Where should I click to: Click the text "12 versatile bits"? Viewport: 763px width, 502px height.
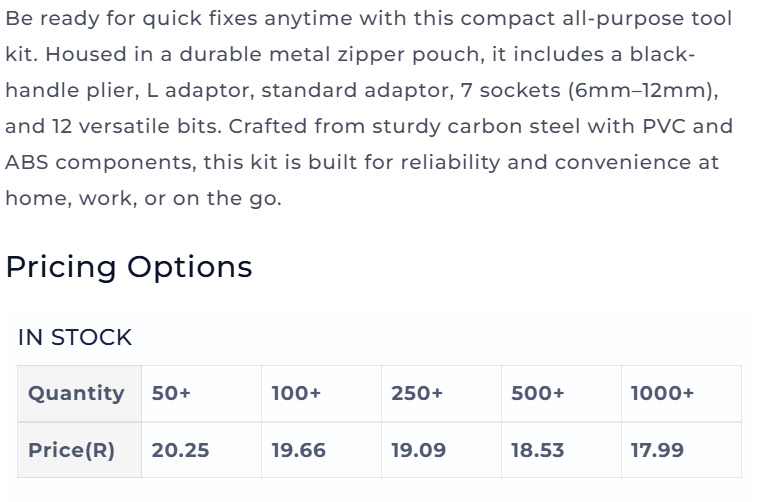point(136,126)
